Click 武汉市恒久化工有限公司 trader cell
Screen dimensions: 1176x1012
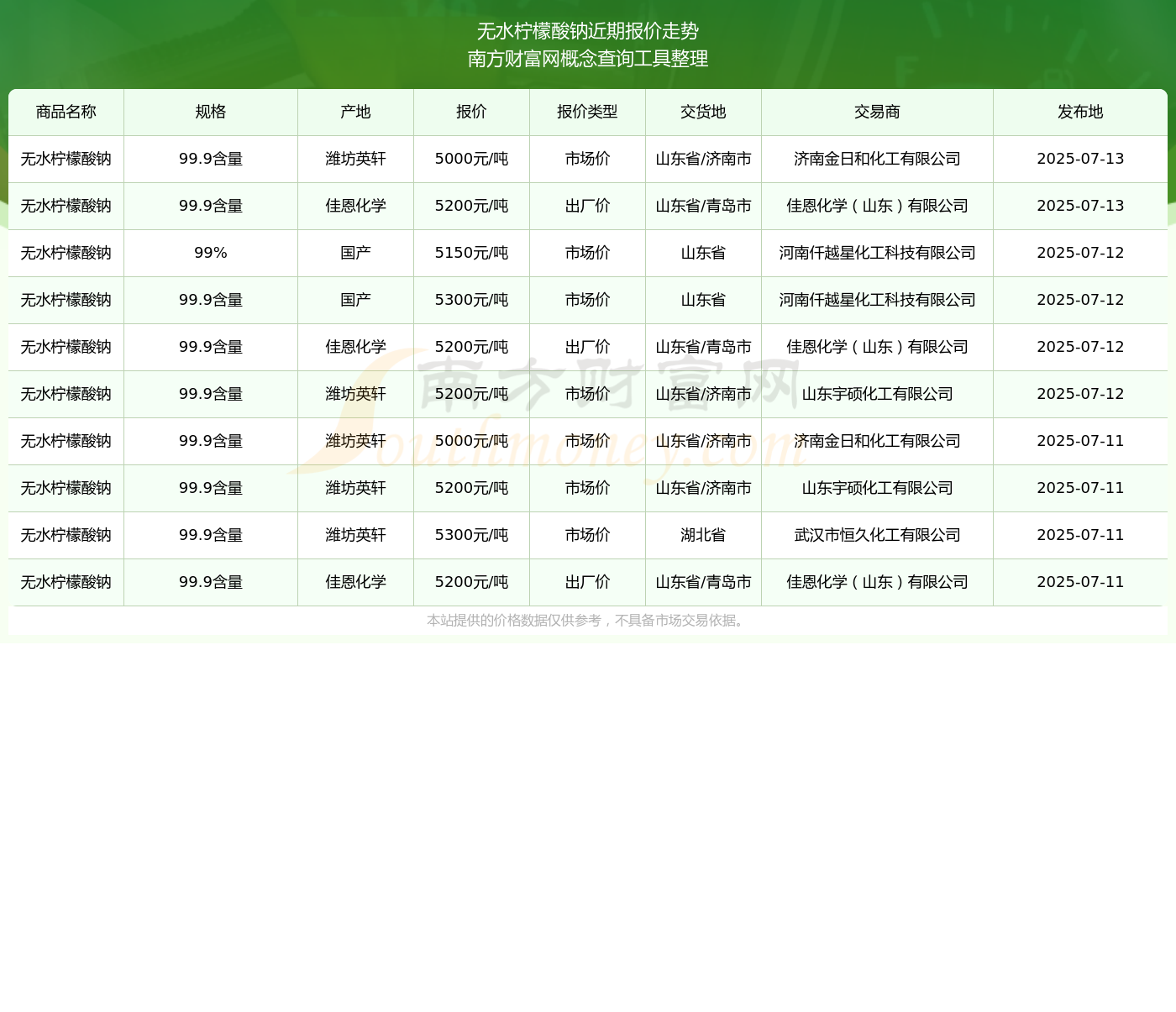(878, 535)
